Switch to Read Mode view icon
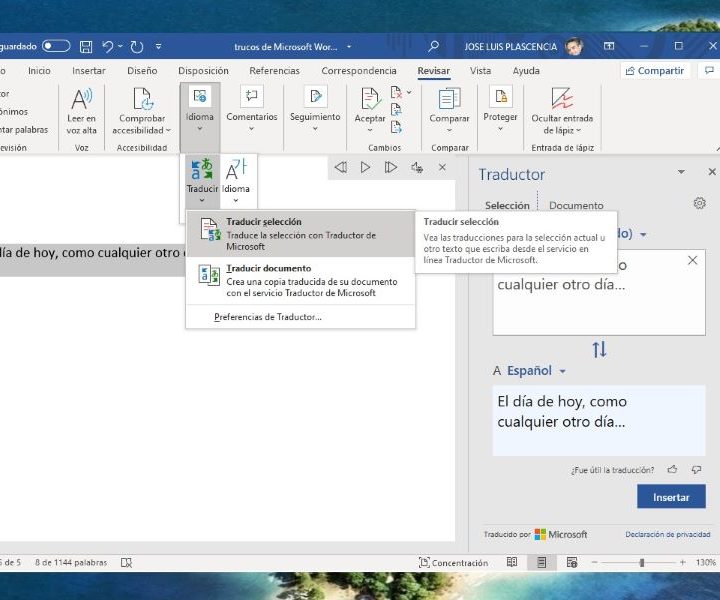Image resolution: width=720 pixels, height=600 pixels. (512, 562)
